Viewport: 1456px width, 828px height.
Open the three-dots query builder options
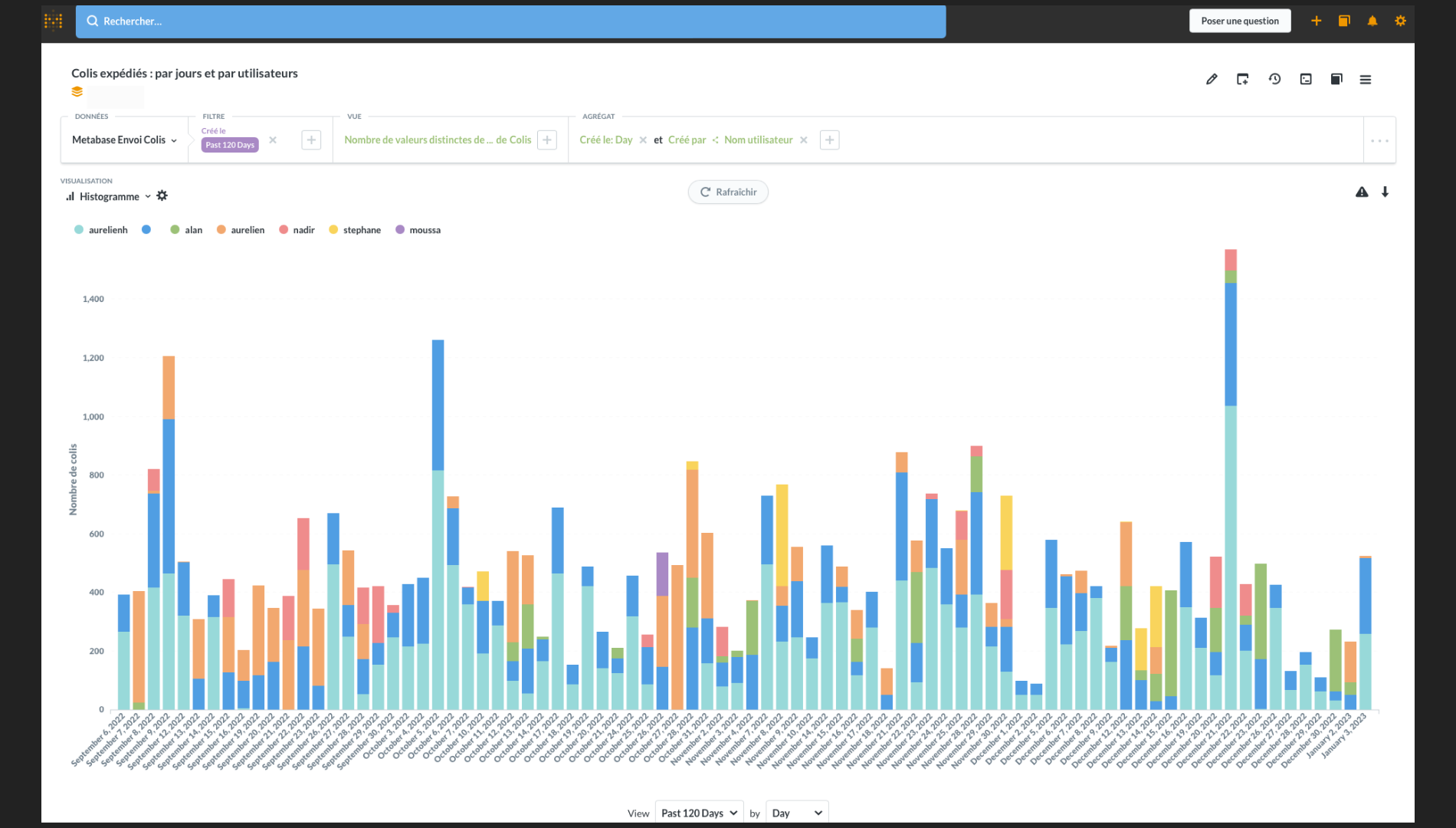(1379, 140)
